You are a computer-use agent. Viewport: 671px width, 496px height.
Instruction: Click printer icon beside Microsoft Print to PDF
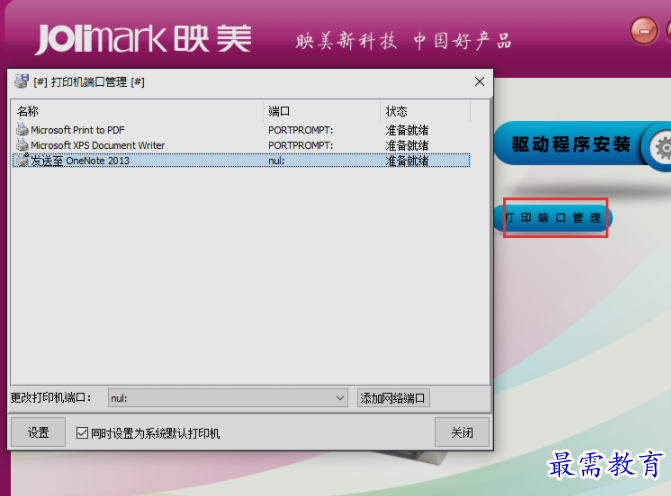point(22,129)
